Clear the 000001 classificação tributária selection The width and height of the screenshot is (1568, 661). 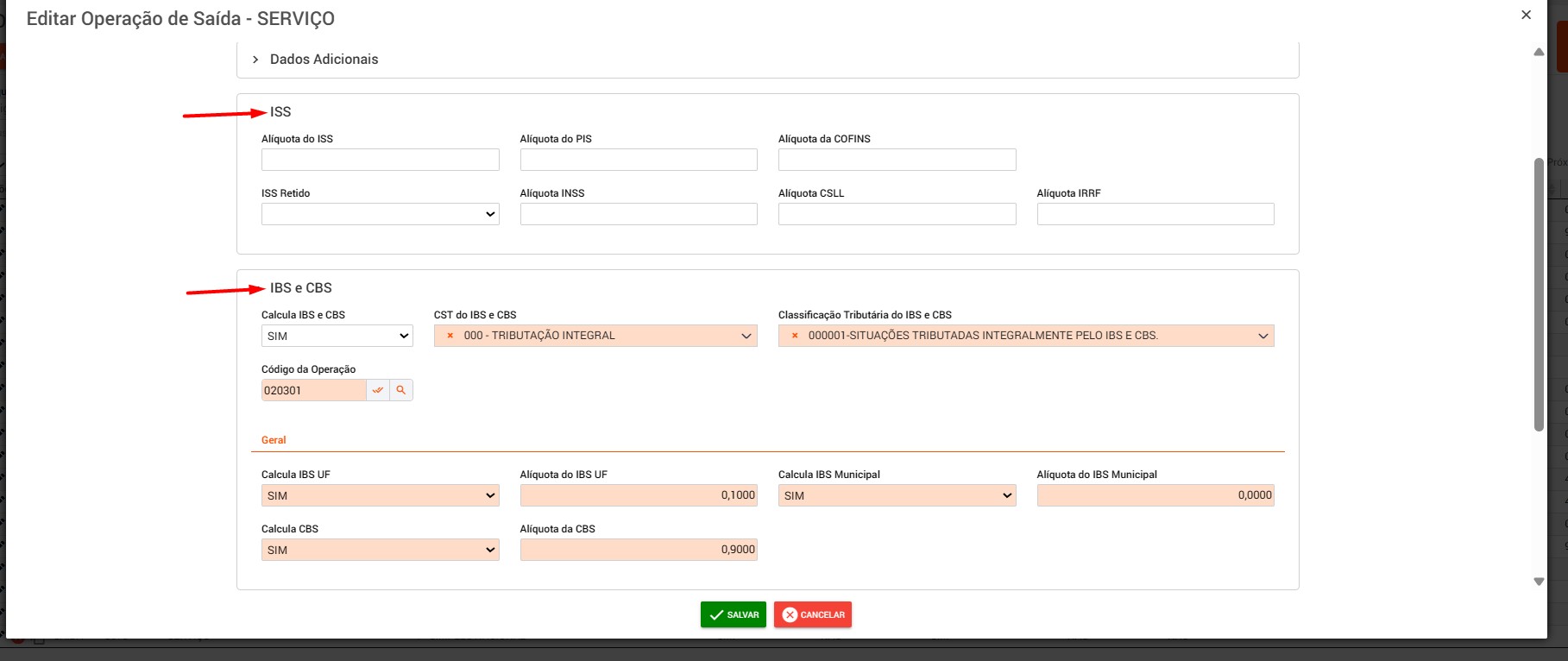tap(795, 336)
